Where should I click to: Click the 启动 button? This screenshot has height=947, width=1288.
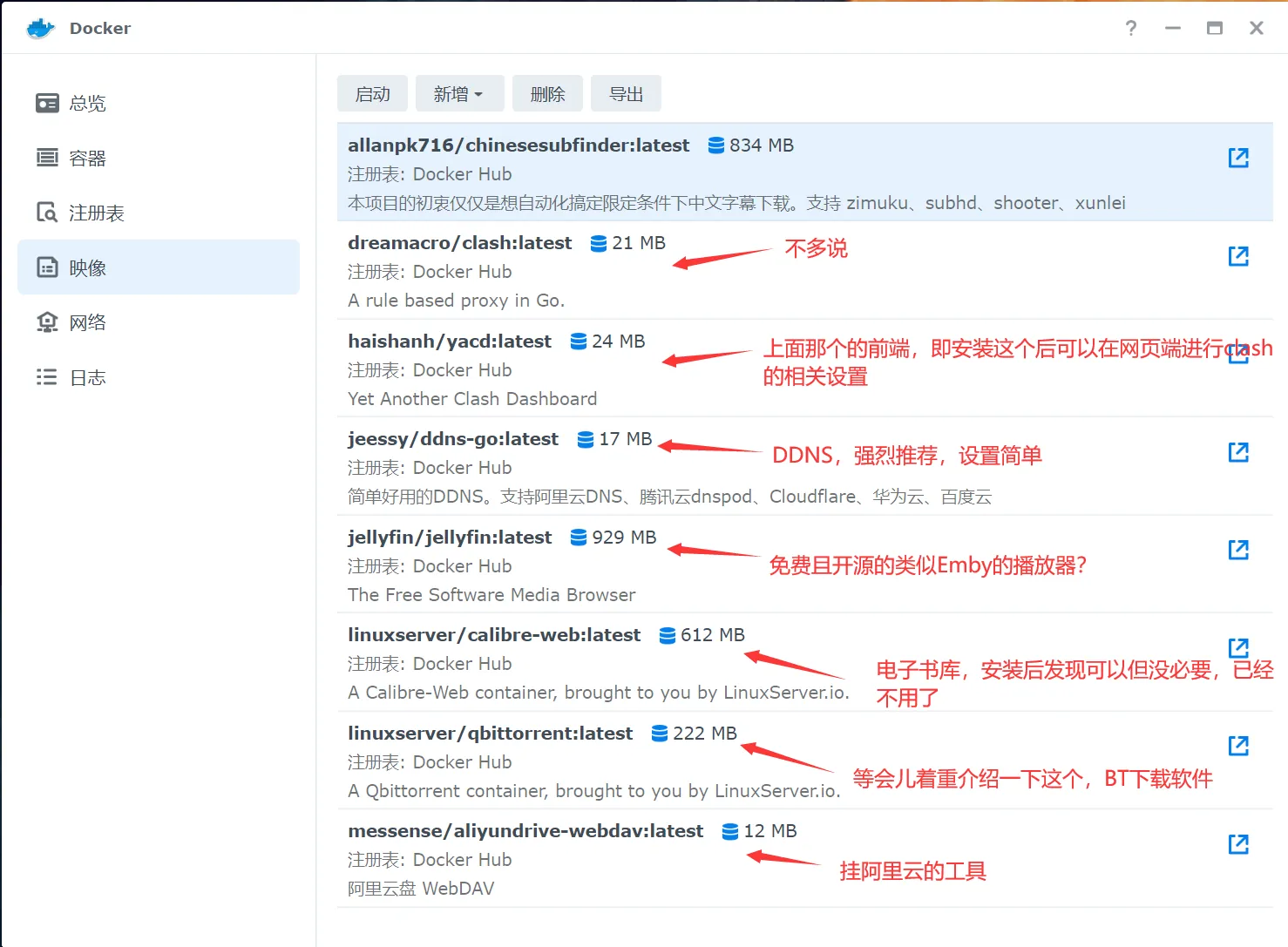pyautogui.click(x=372, y=93)
